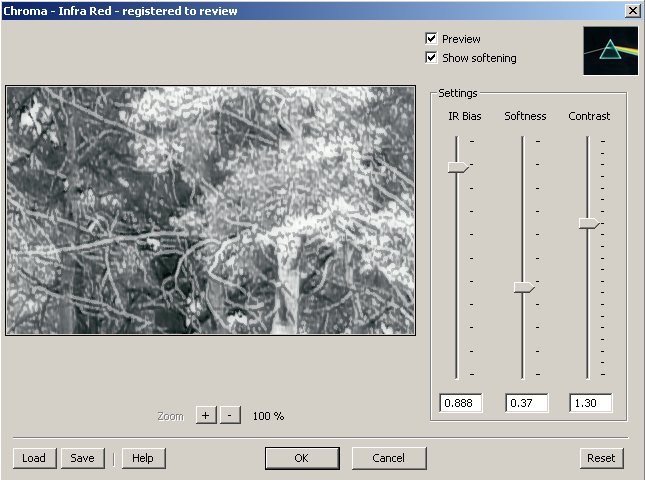Screen dimensions: 645x480
Task: Click the Cancel button
Action: [389, 458]
